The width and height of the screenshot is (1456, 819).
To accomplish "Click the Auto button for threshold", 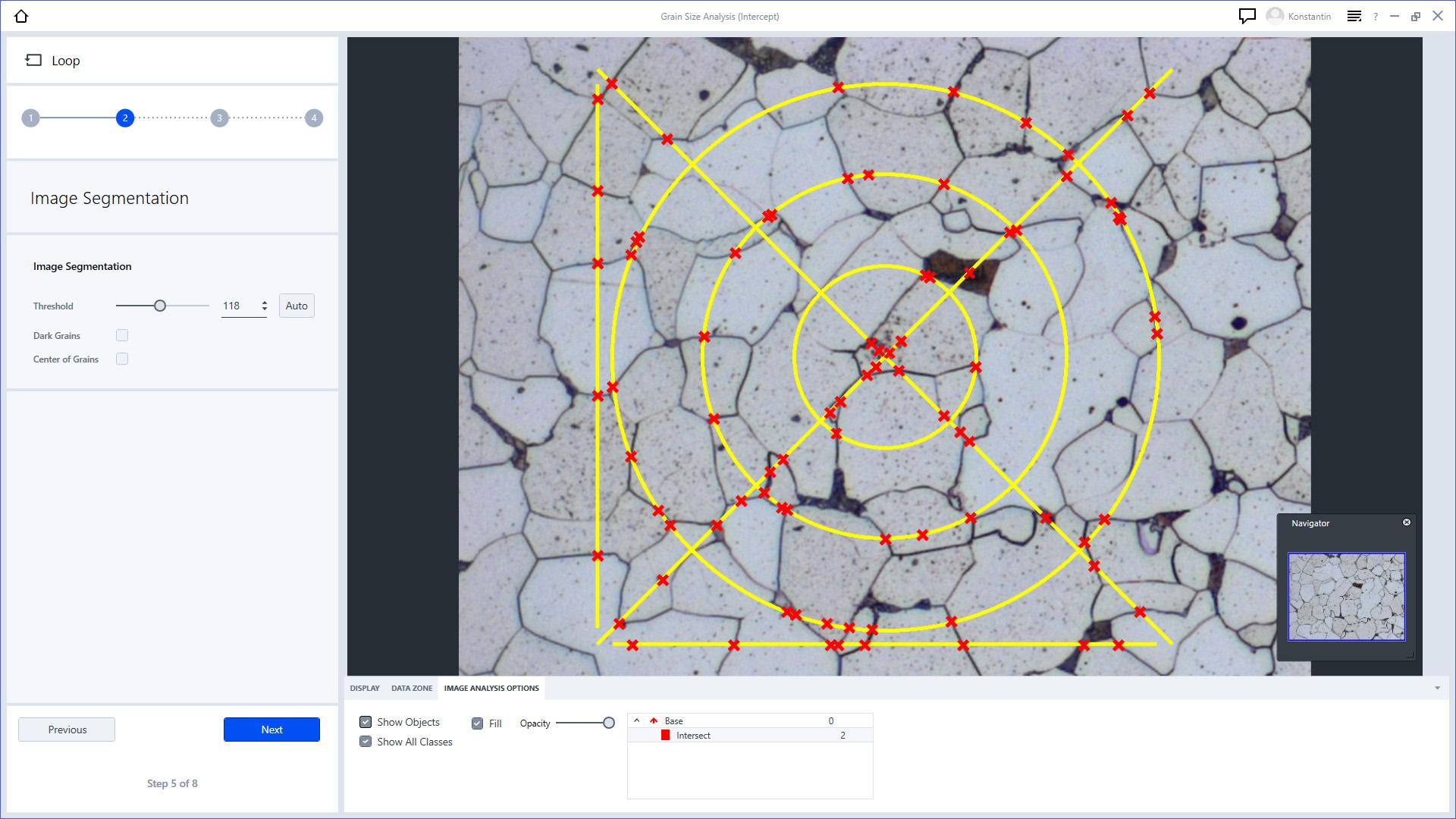I will (297, 306).
